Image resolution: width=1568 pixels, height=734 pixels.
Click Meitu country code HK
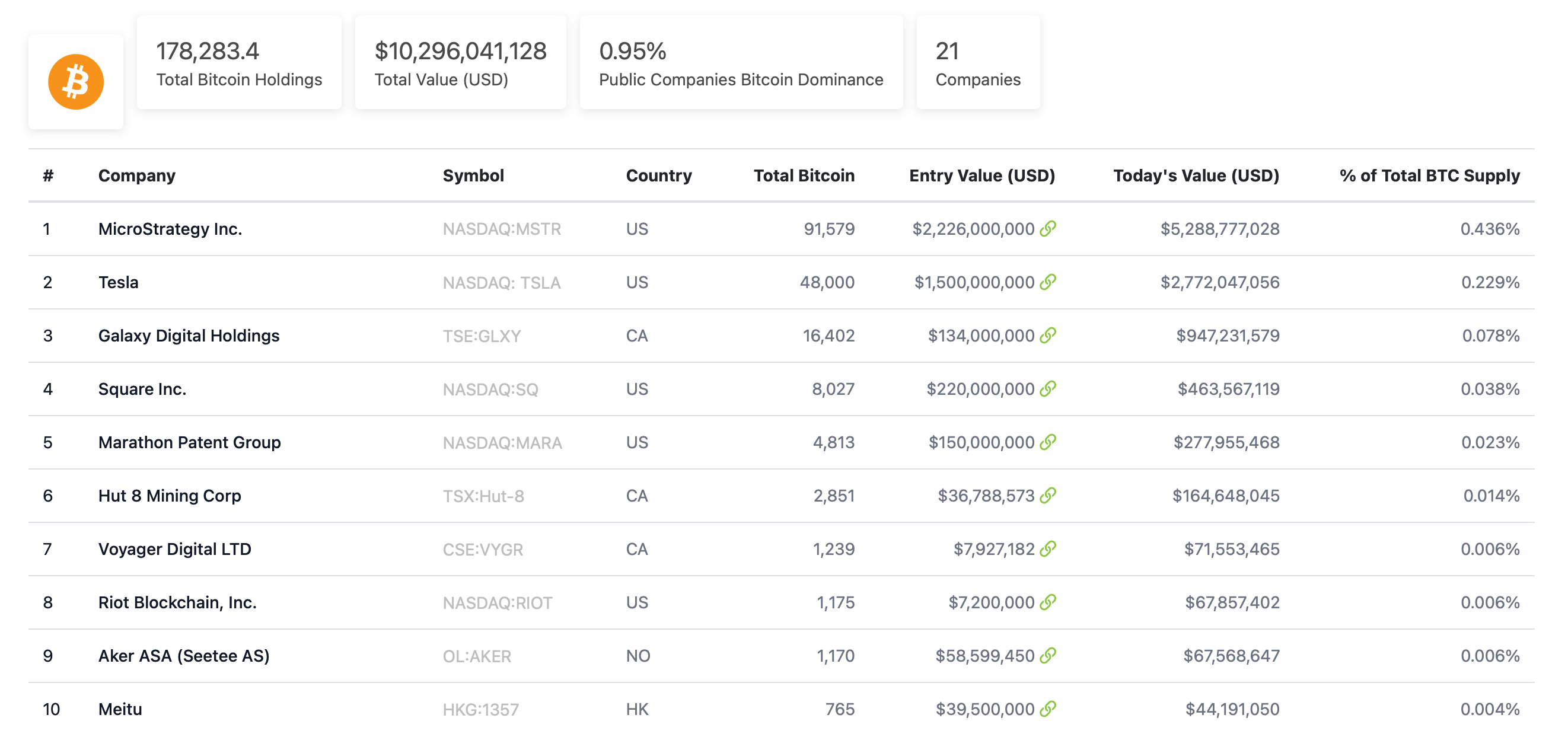(x=638, y=709)
